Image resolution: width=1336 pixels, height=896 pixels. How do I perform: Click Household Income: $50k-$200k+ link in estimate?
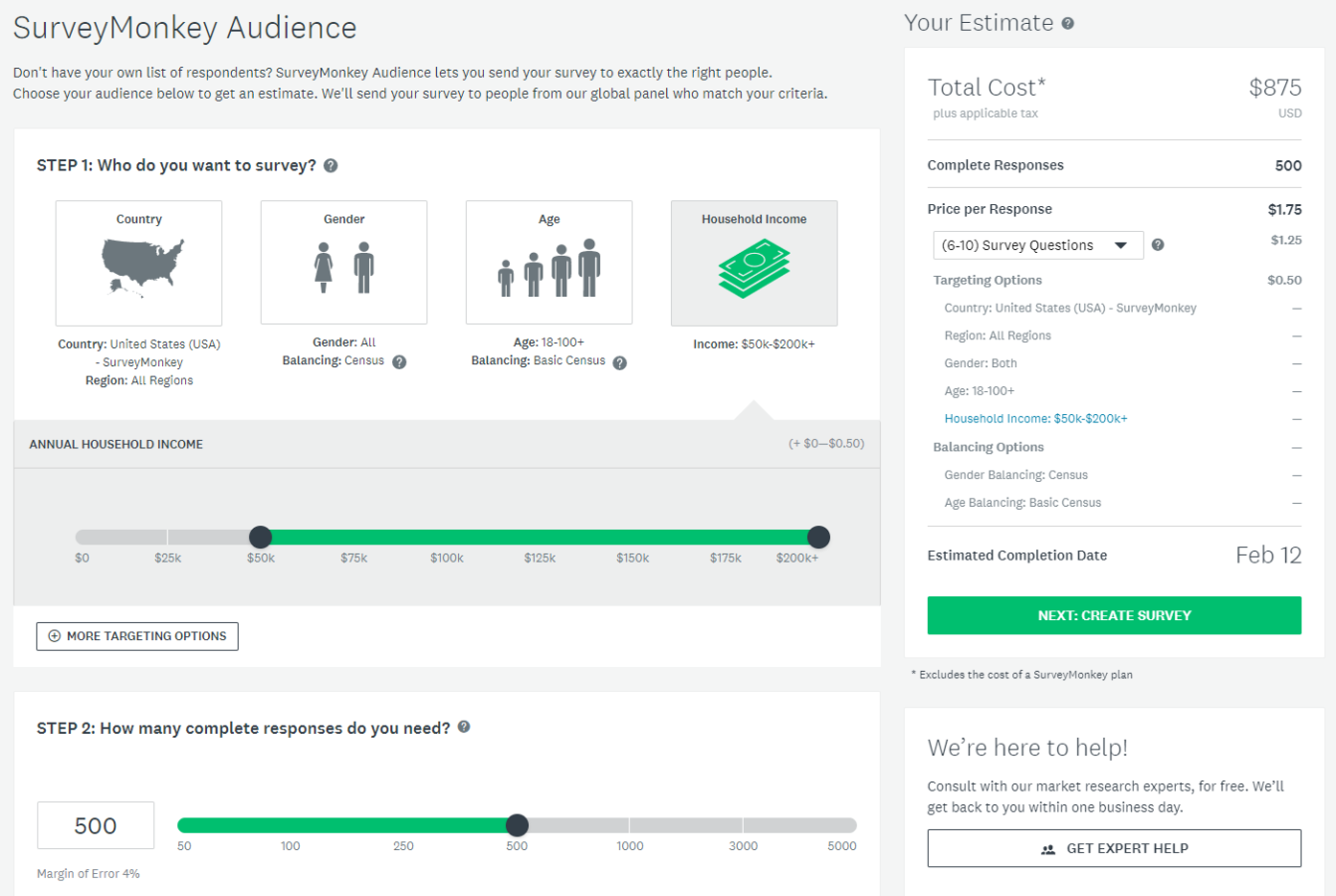click(1035, 419)
